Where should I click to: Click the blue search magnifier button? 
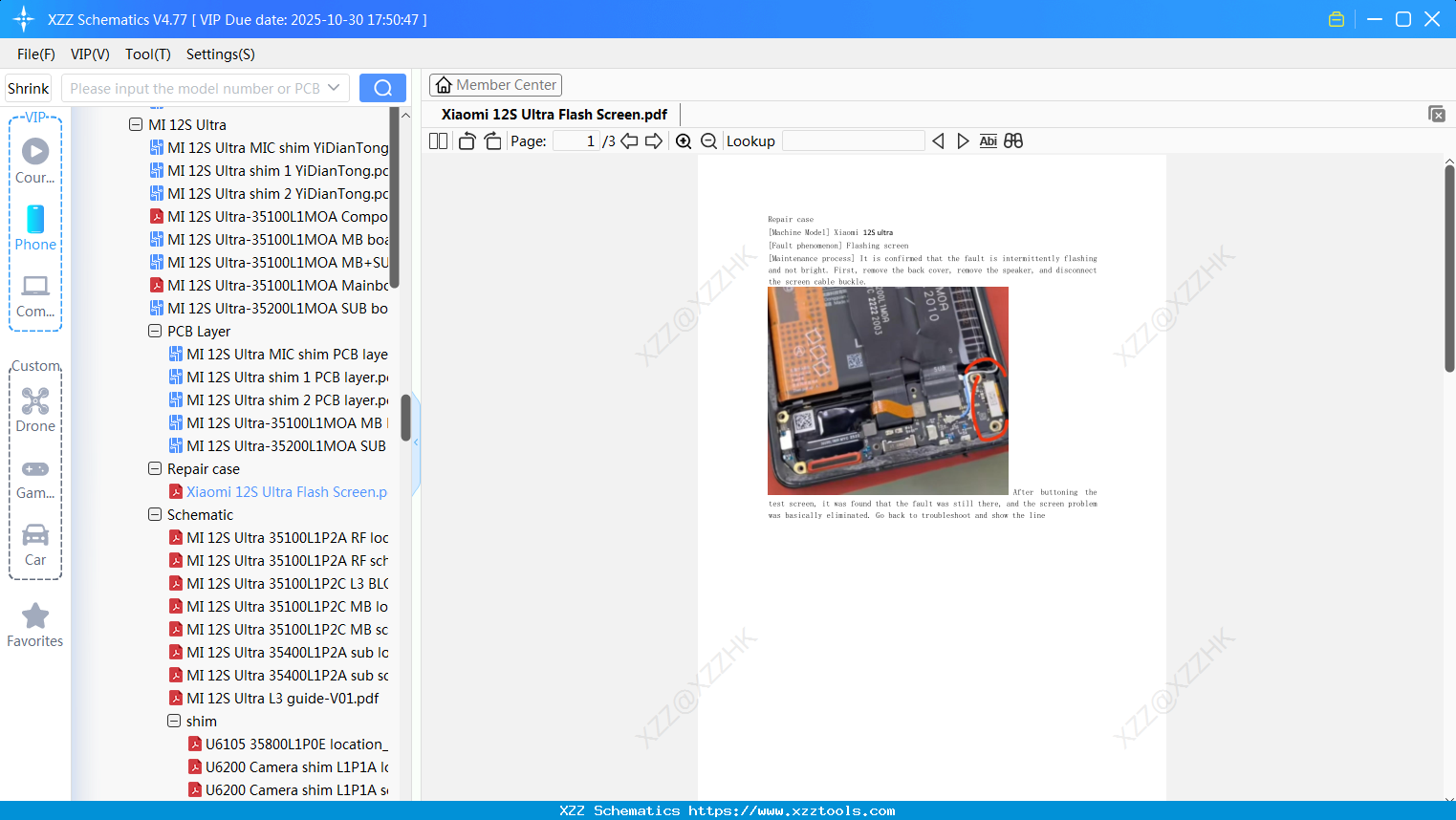(382, 88)
